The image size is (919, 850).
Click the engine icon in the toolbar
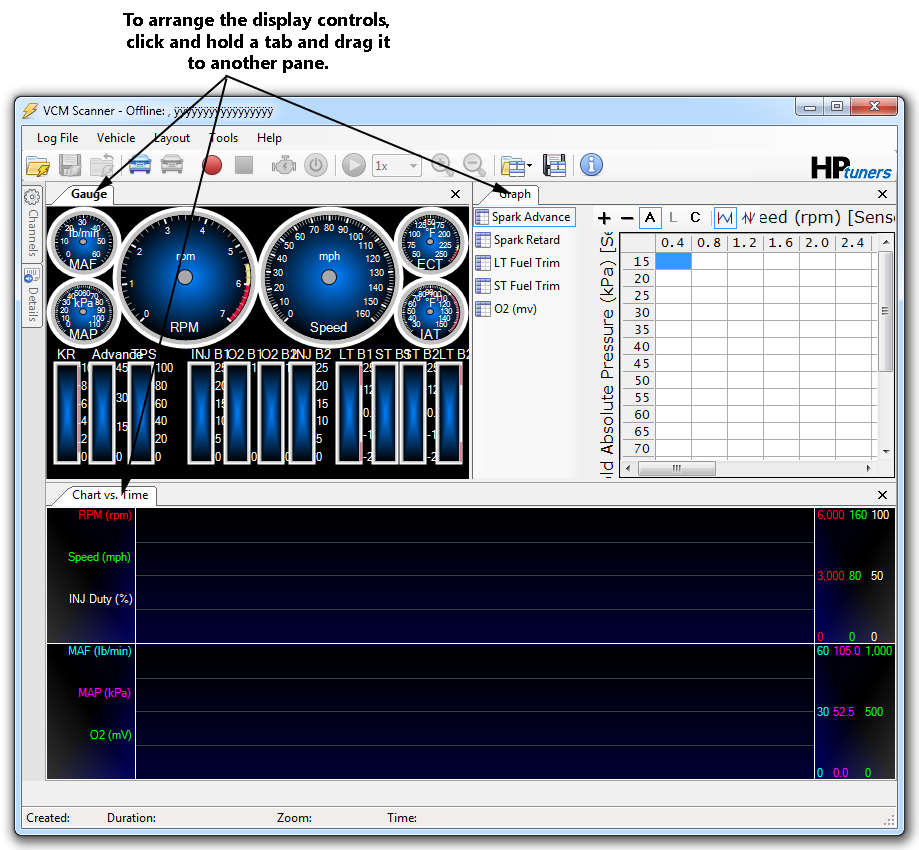[284, 166]
